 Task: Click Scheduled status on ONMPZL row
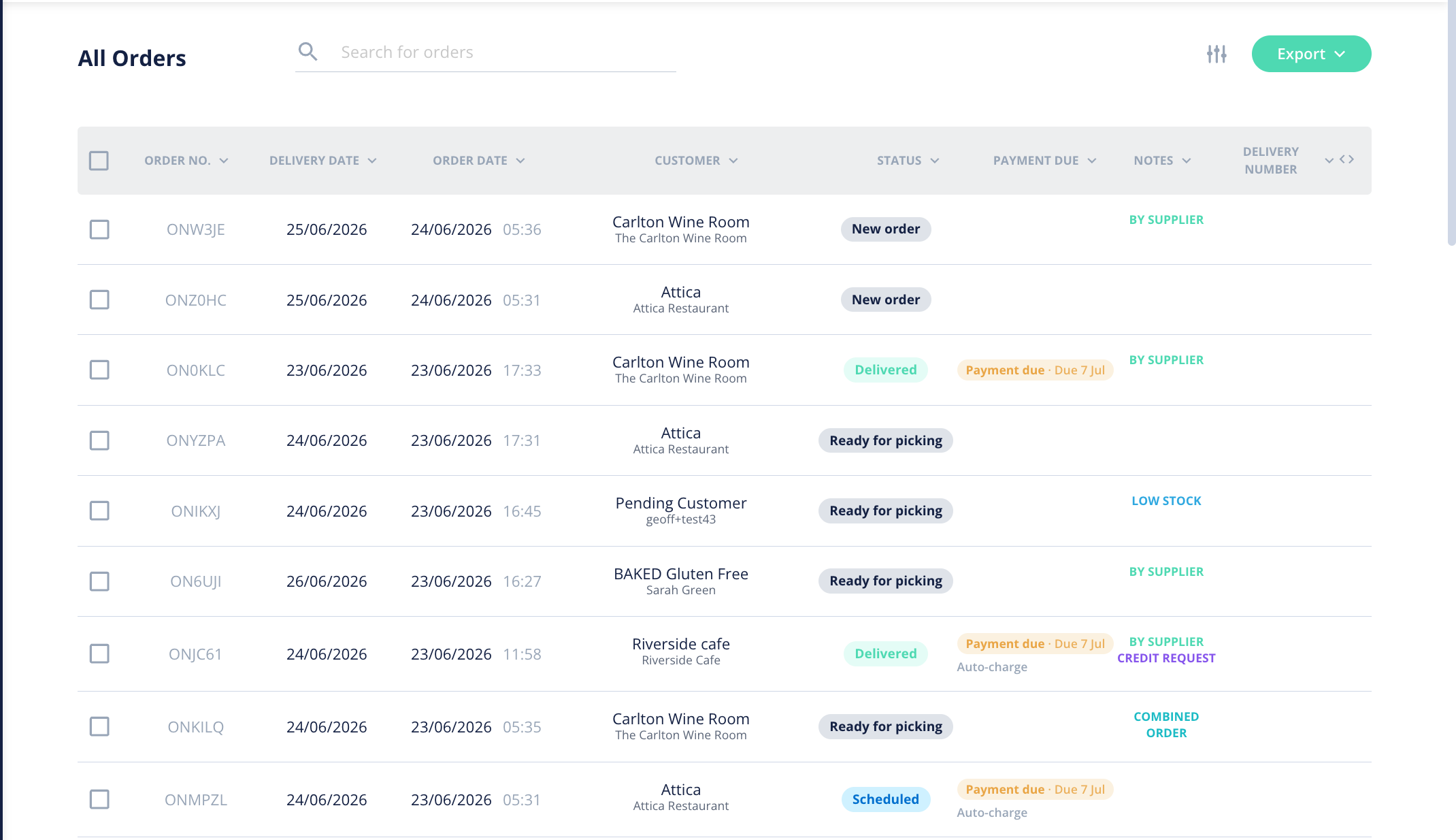click(886, 799)
